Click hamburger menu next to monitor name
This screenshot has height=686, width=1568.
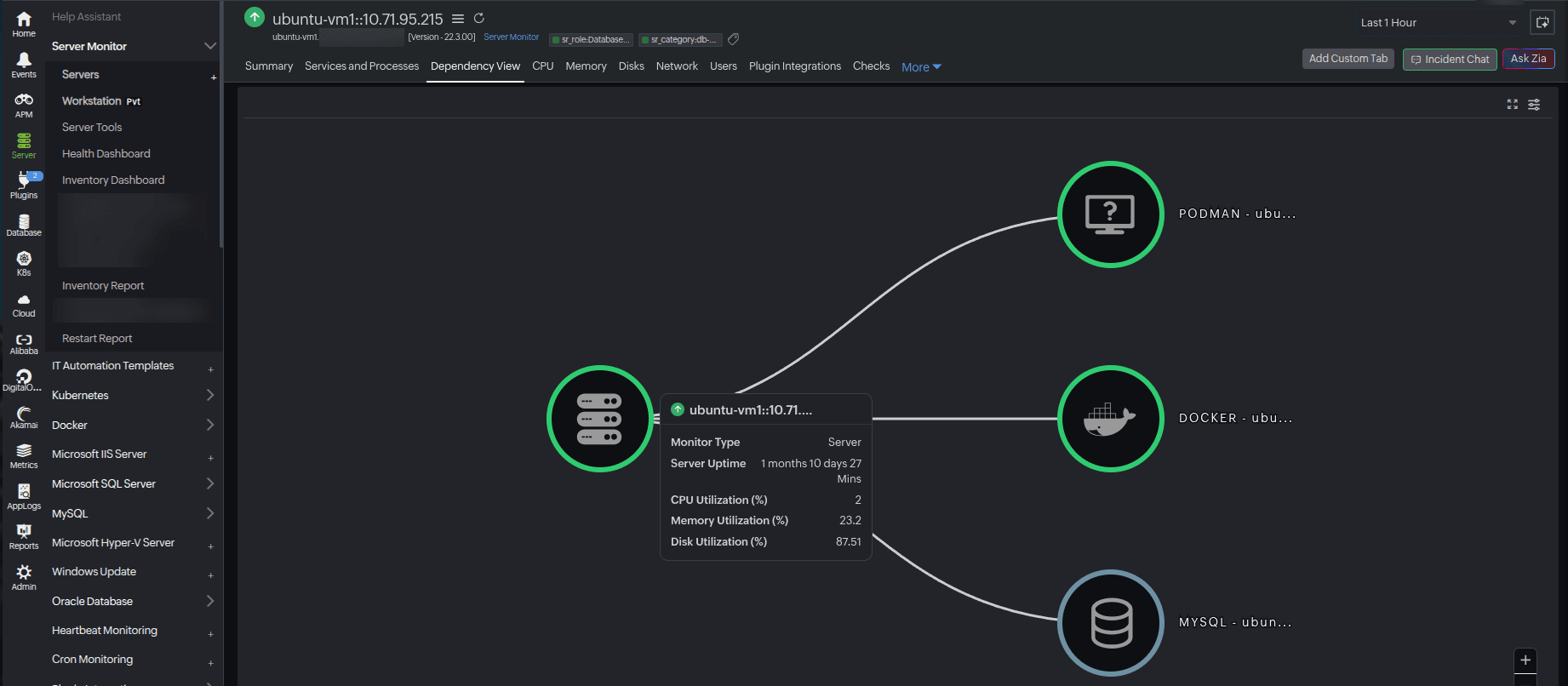click(458, 19)
